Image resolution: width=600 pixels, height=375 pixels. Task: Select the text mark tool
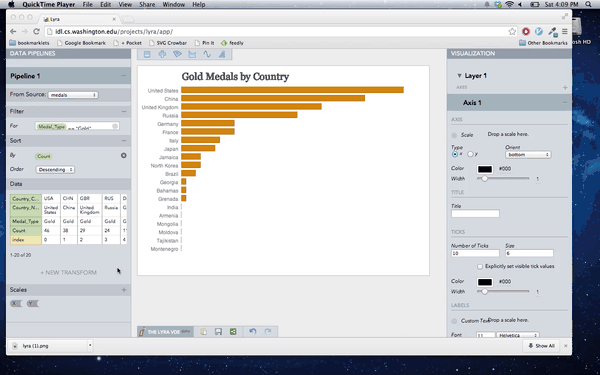tap(222, 54)
